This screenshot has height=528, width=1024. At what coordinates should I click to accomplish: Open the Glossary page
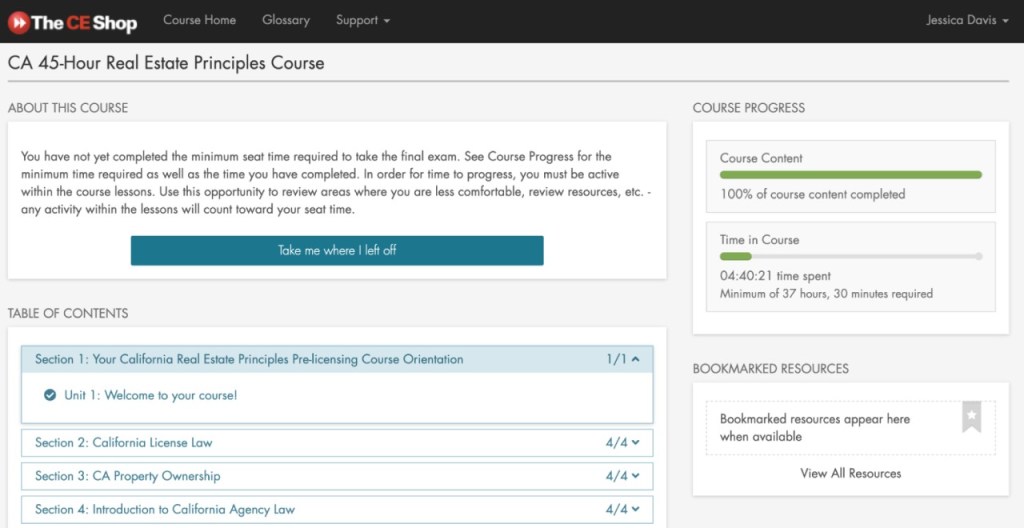coord(286,20)
